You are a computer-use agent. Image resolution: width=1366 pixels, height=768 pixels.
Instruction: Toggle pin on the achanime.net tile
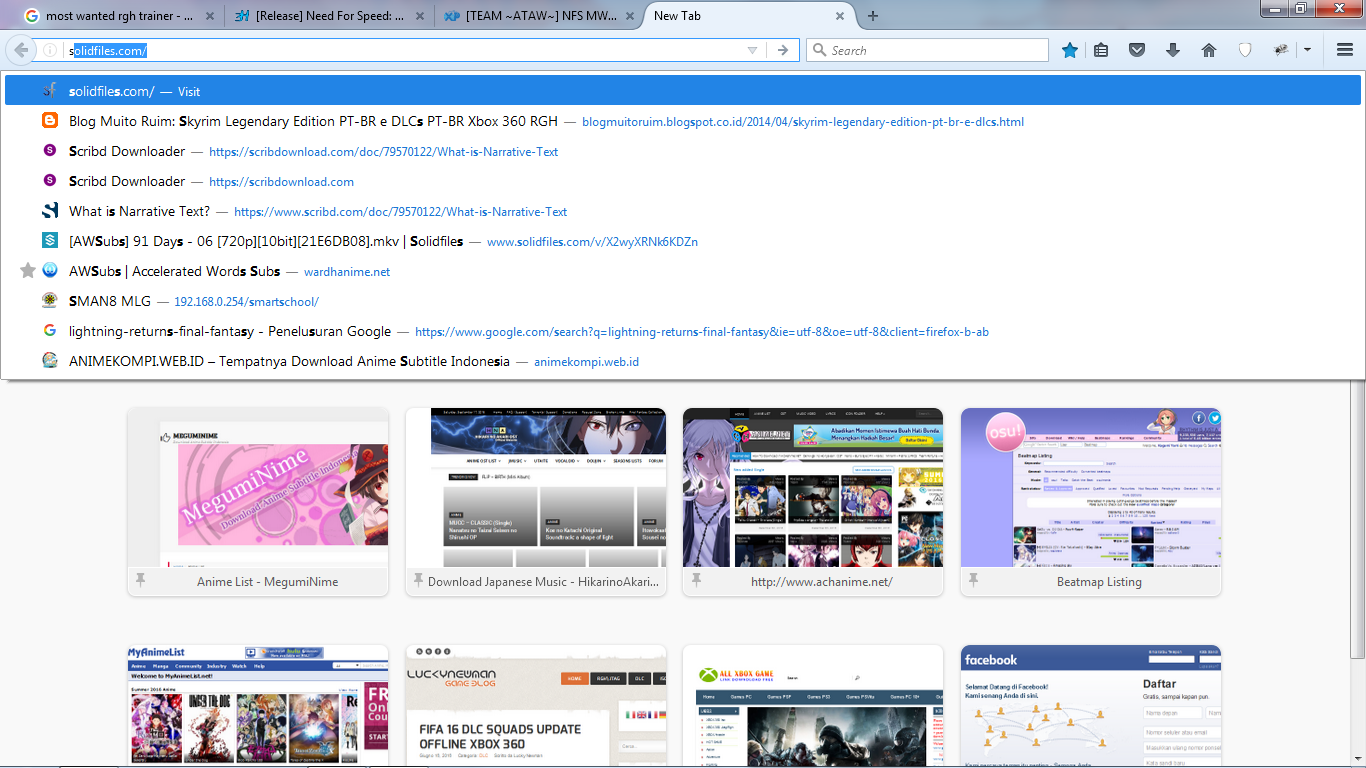tap(696, 580)
